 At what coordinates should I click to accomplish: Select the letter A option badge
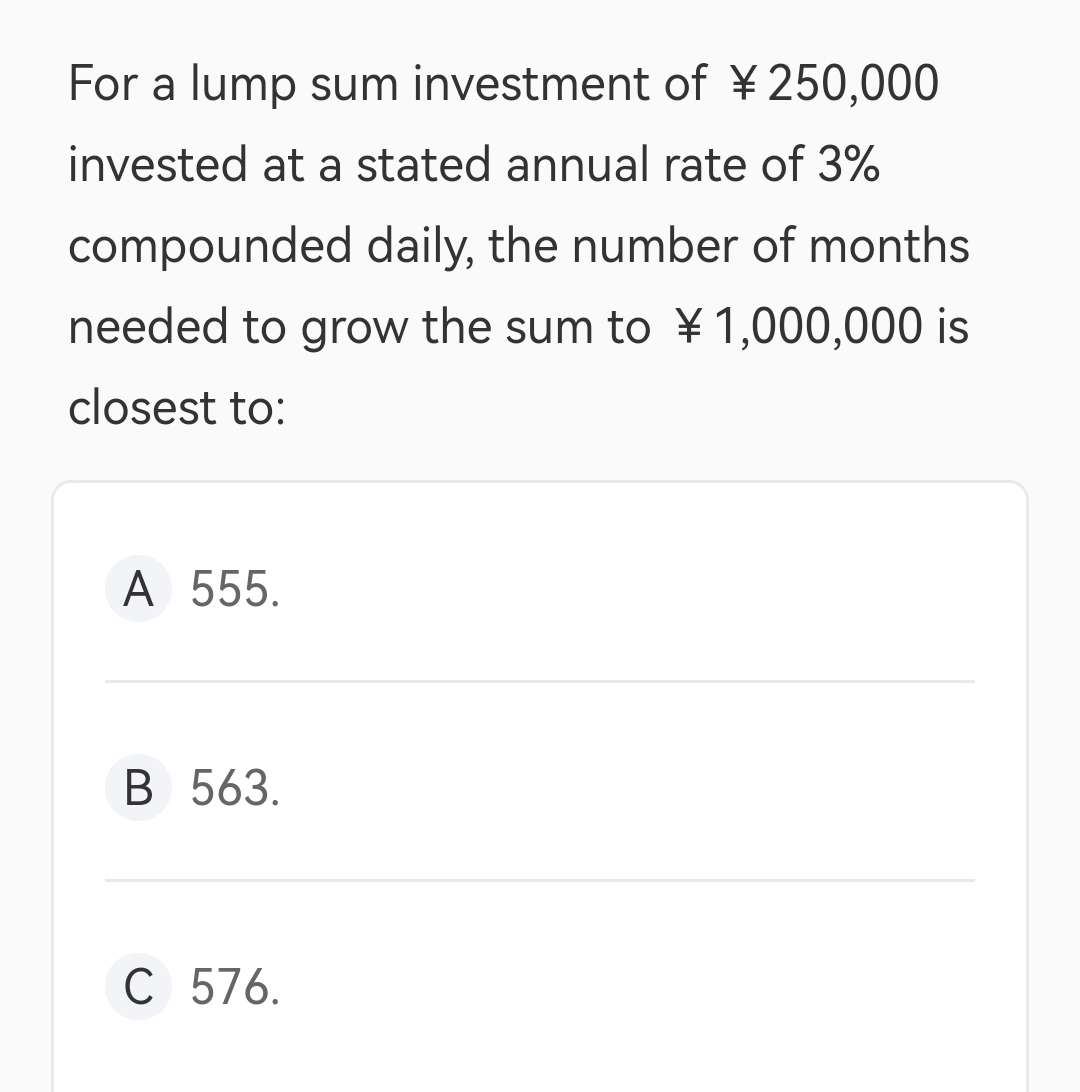click(x=138, y=589)
